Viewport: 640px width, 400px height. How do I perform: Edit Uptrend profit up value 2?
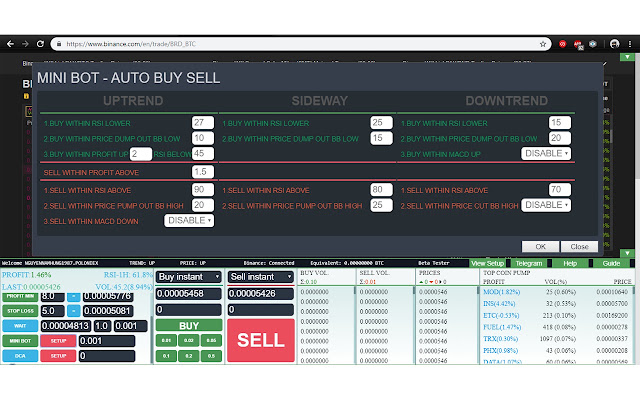pos(141,154)
